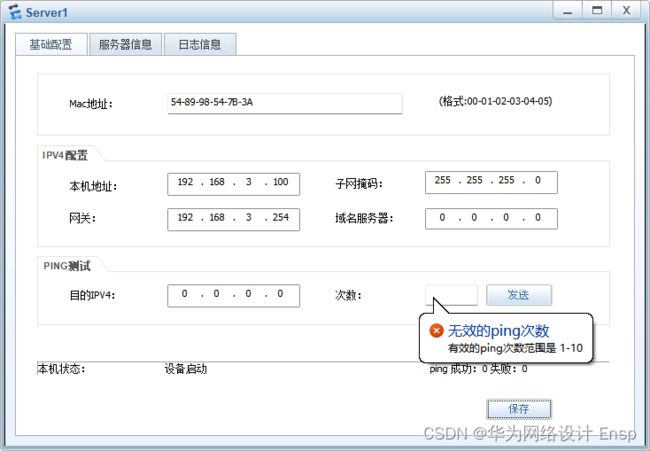Image resolution: width=650 pixels, height=451 pixels.
Task: Maximize the Server1 window
Action: pyautogui.click(x=597, y=10)
